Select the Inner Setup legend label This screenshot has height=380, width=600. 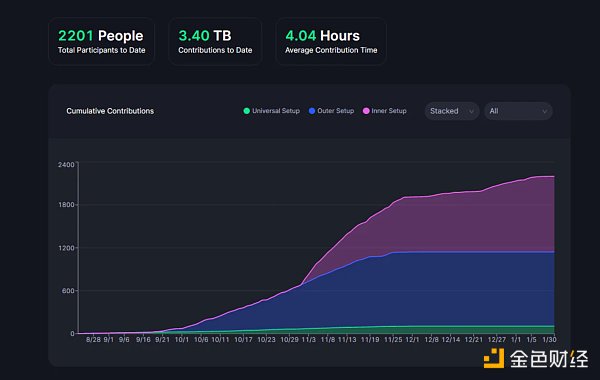click(x=389, y=111)
